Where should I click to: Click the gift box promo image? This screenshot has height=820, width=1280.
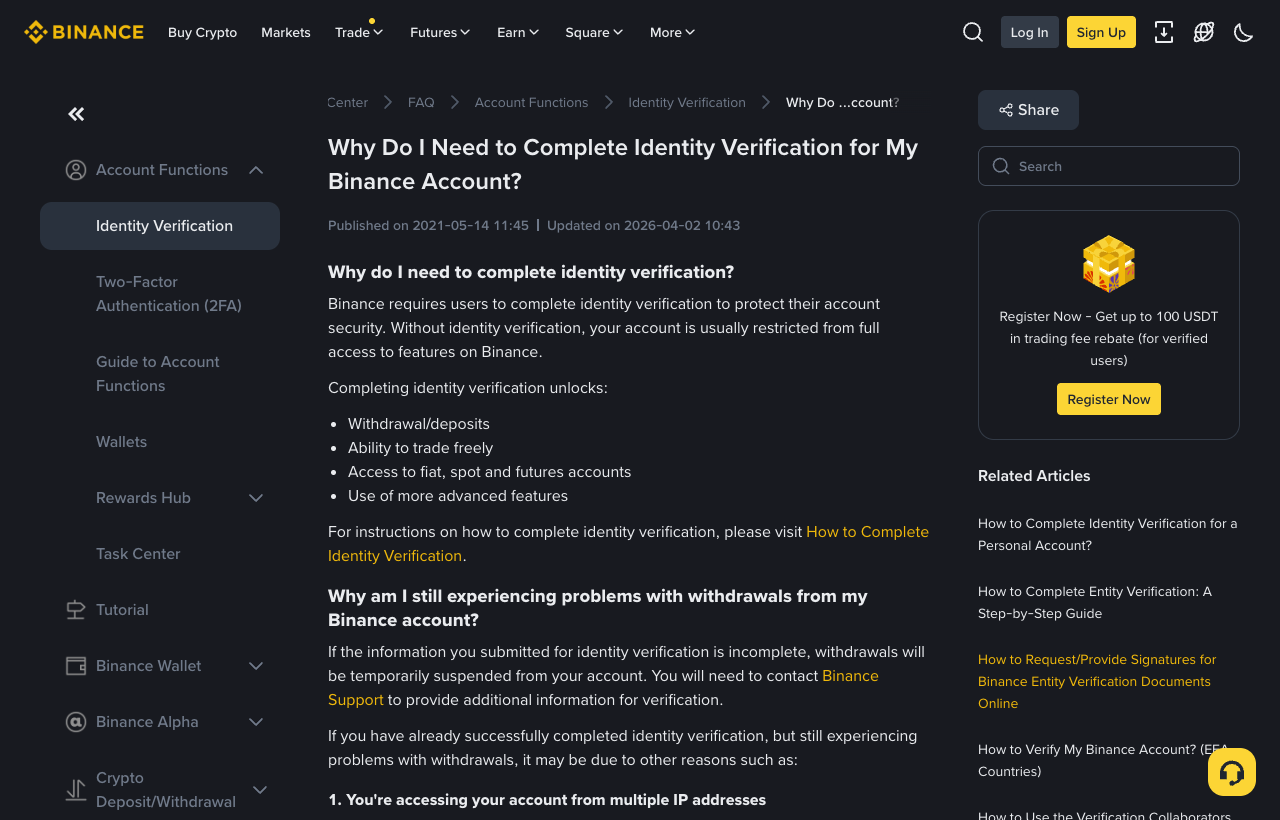click(x=1109, y=264)
